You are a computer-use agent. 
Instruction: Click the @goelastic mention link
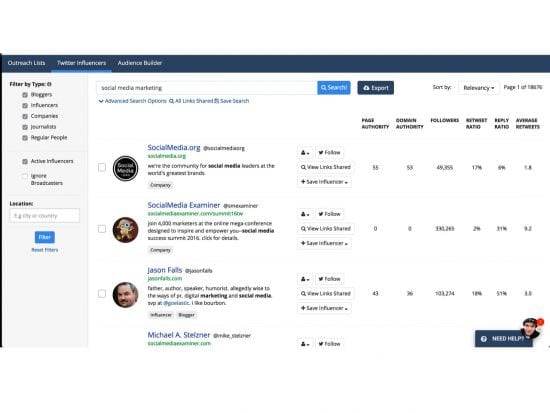pyautogui.click(x=176, y=303)
